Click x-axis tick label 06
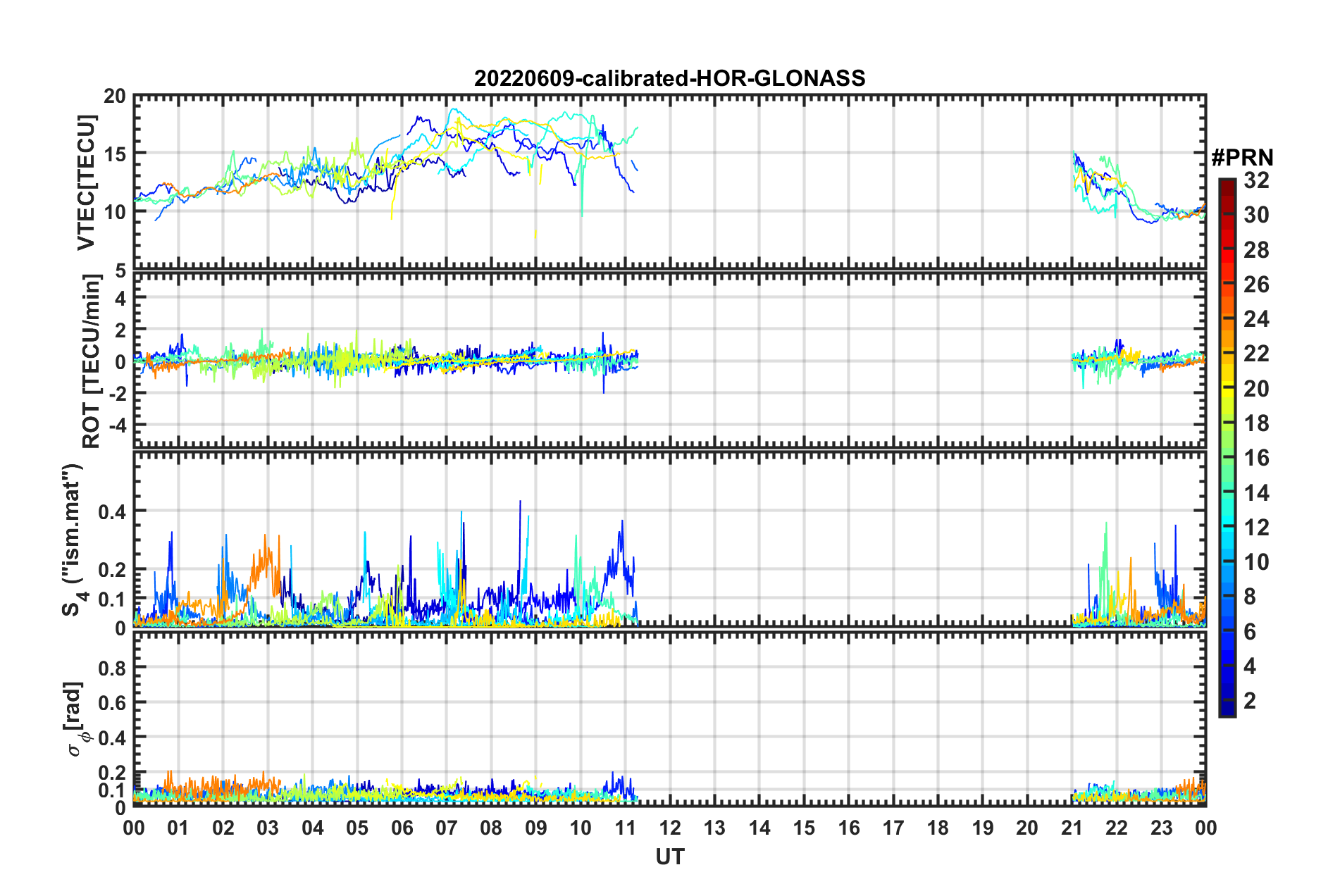Viewport: 1340px width, 896px height. click(x=402, y=828)
